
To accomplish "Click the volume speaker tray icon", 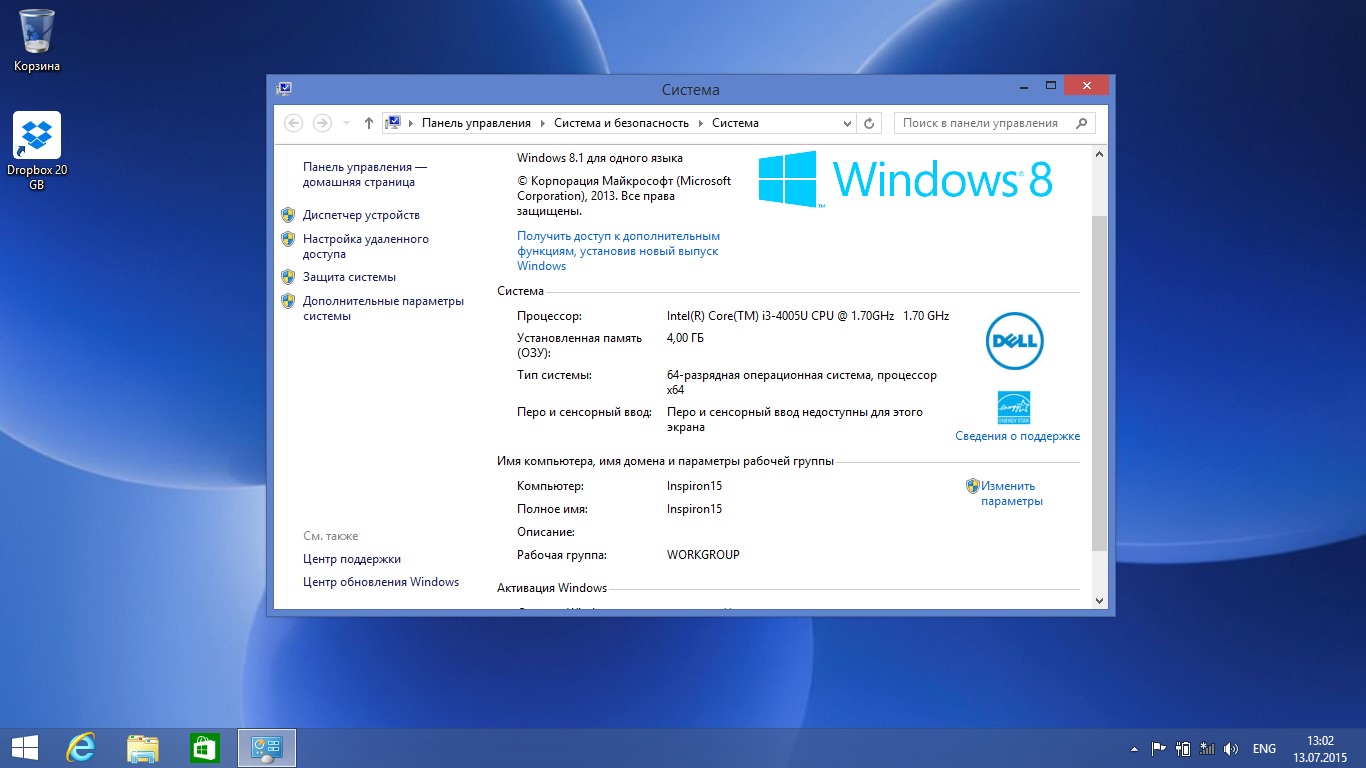I will (1231, 748).
